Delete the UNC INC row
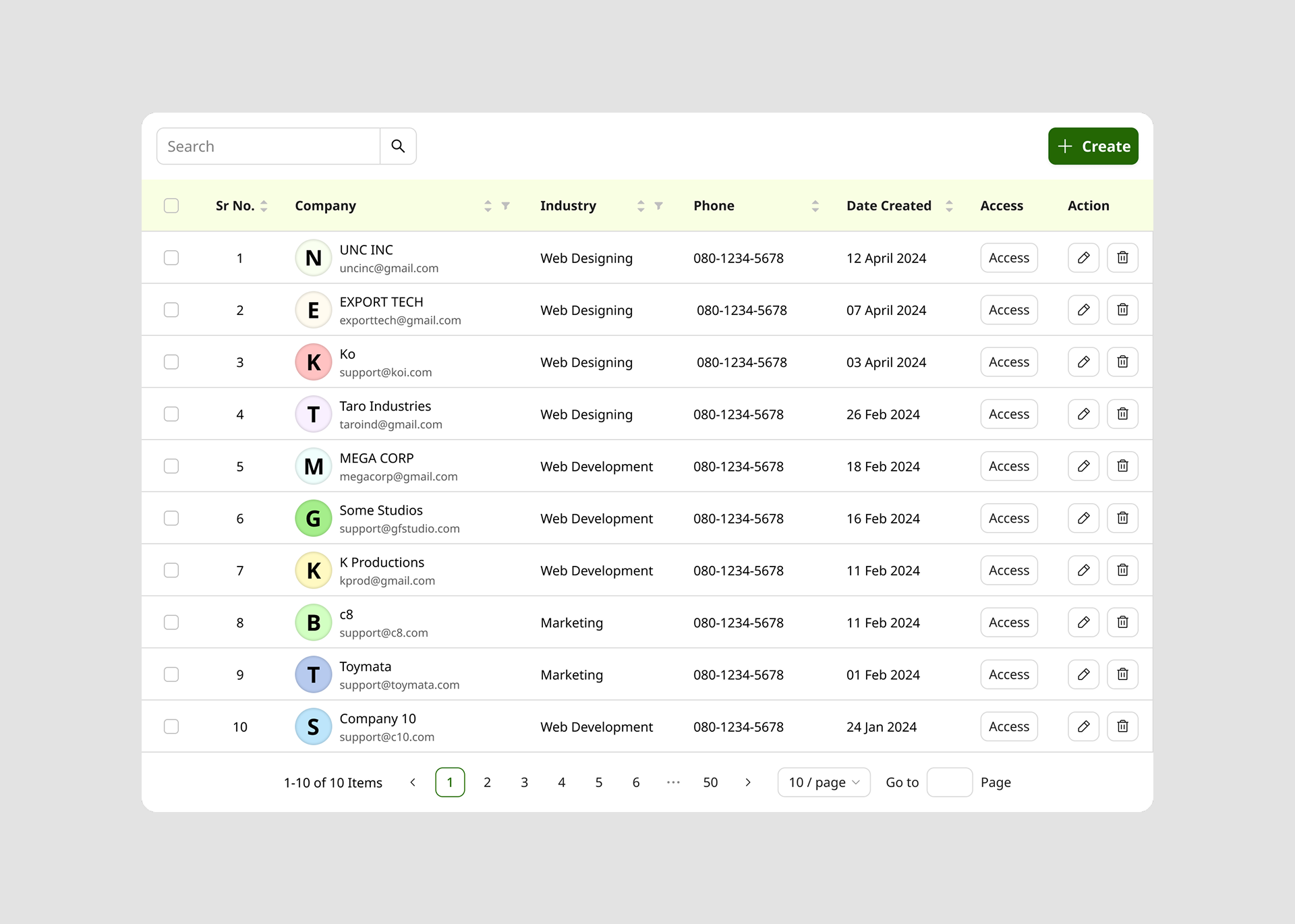1295x924 pixels. coord(1122,258)
